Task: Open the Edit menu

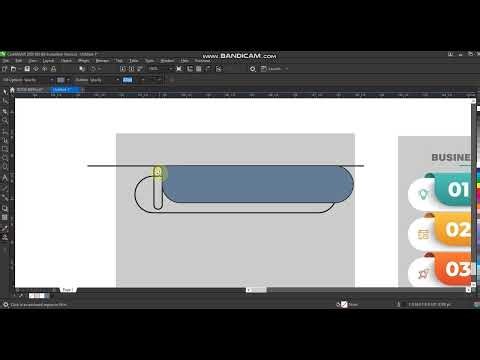Action: coord(19,61)
